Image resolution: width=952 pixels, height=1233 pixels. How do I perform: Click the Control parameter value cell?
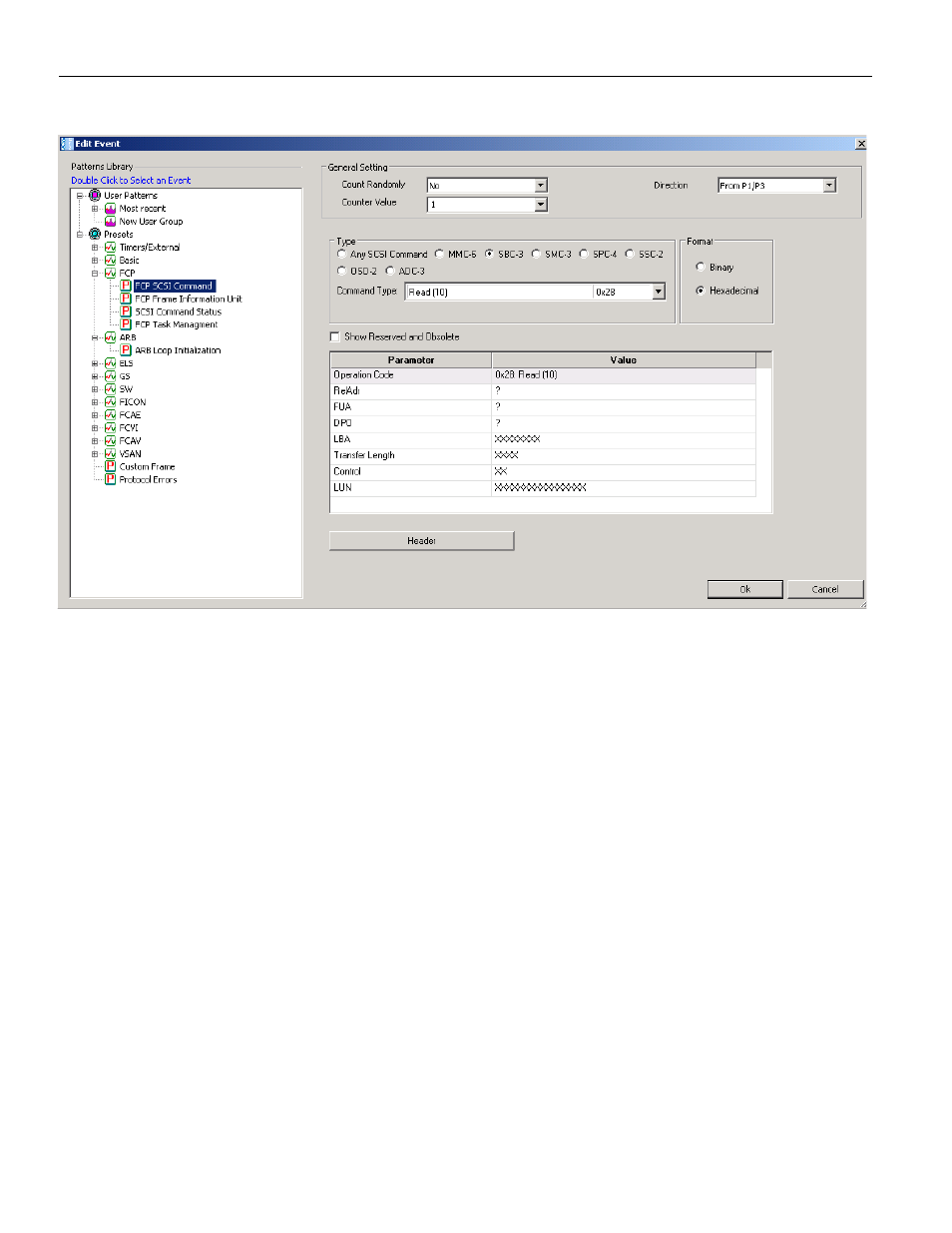[624, 471]
